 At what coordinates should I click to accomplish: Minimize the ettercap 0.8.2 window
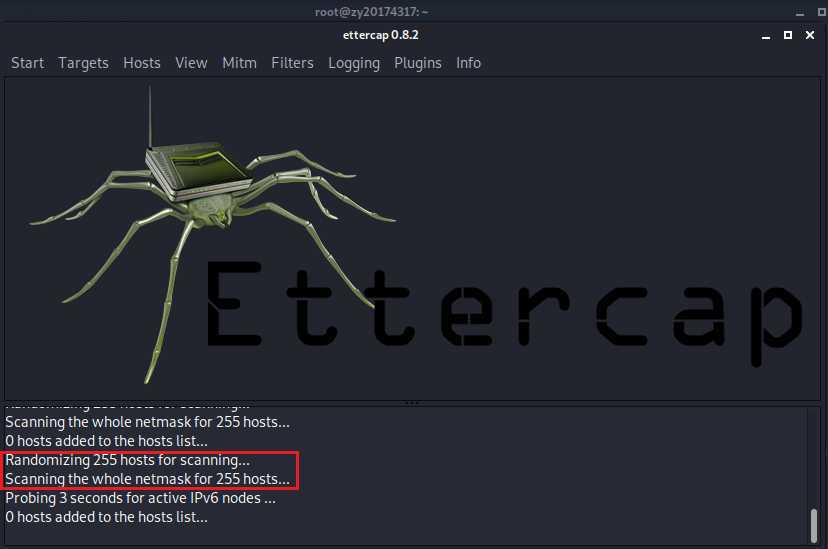point(766,35)
